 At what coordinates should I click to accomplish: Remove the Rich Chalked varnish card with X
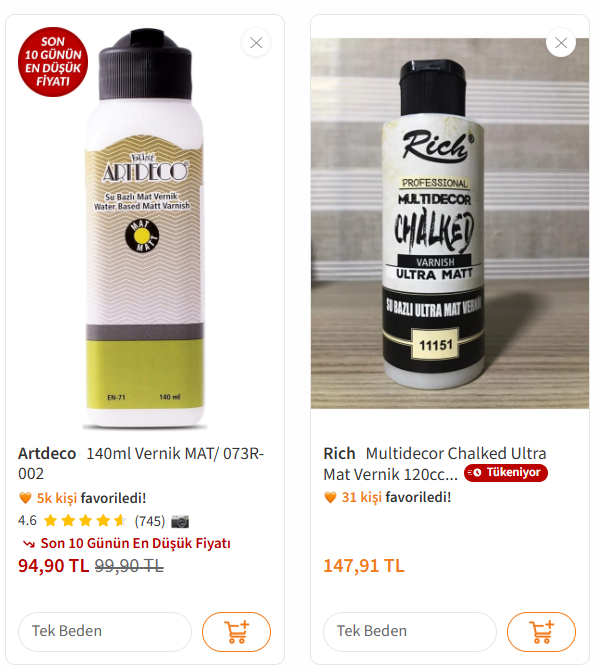(561, 42)
